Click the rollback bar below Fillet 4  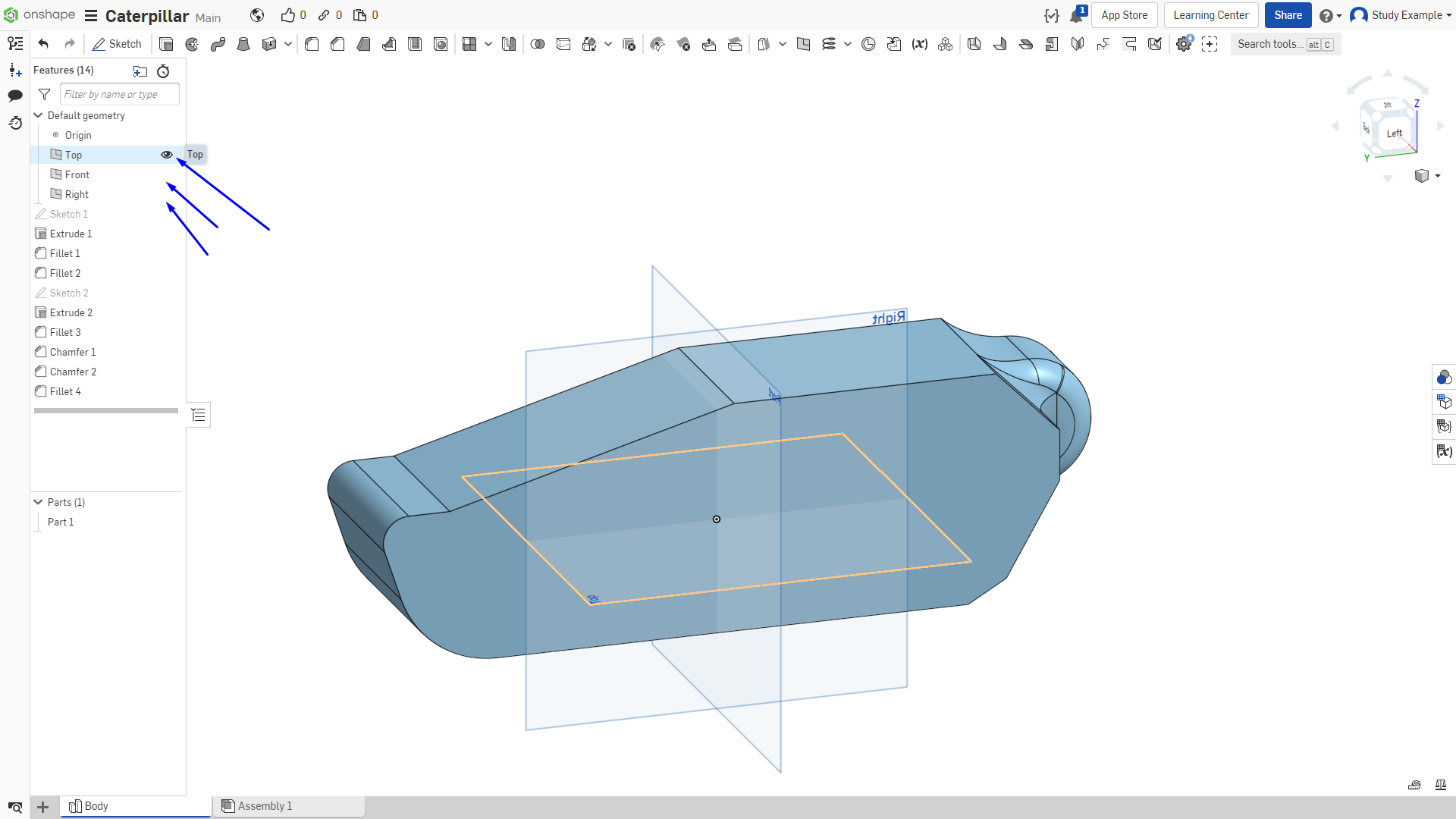click(106, 410)
